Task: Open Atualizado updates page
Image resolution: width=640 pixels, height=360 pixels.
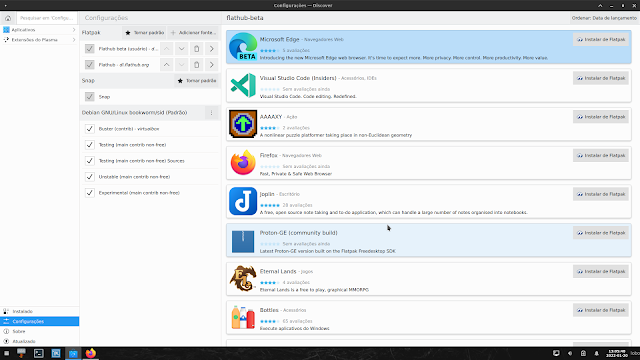Action: [x=40, y=341]
